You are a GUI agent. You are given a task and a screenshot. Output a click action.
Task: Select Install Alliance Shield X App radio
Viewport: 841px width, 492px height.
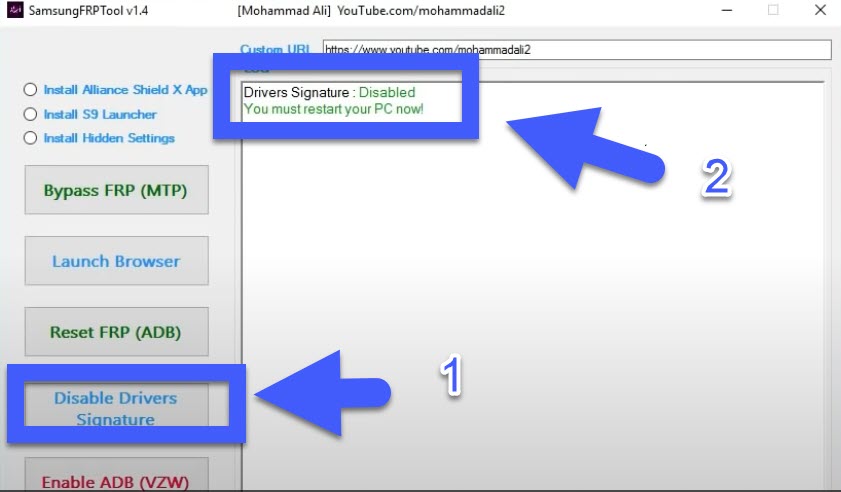tap(31, 90)
